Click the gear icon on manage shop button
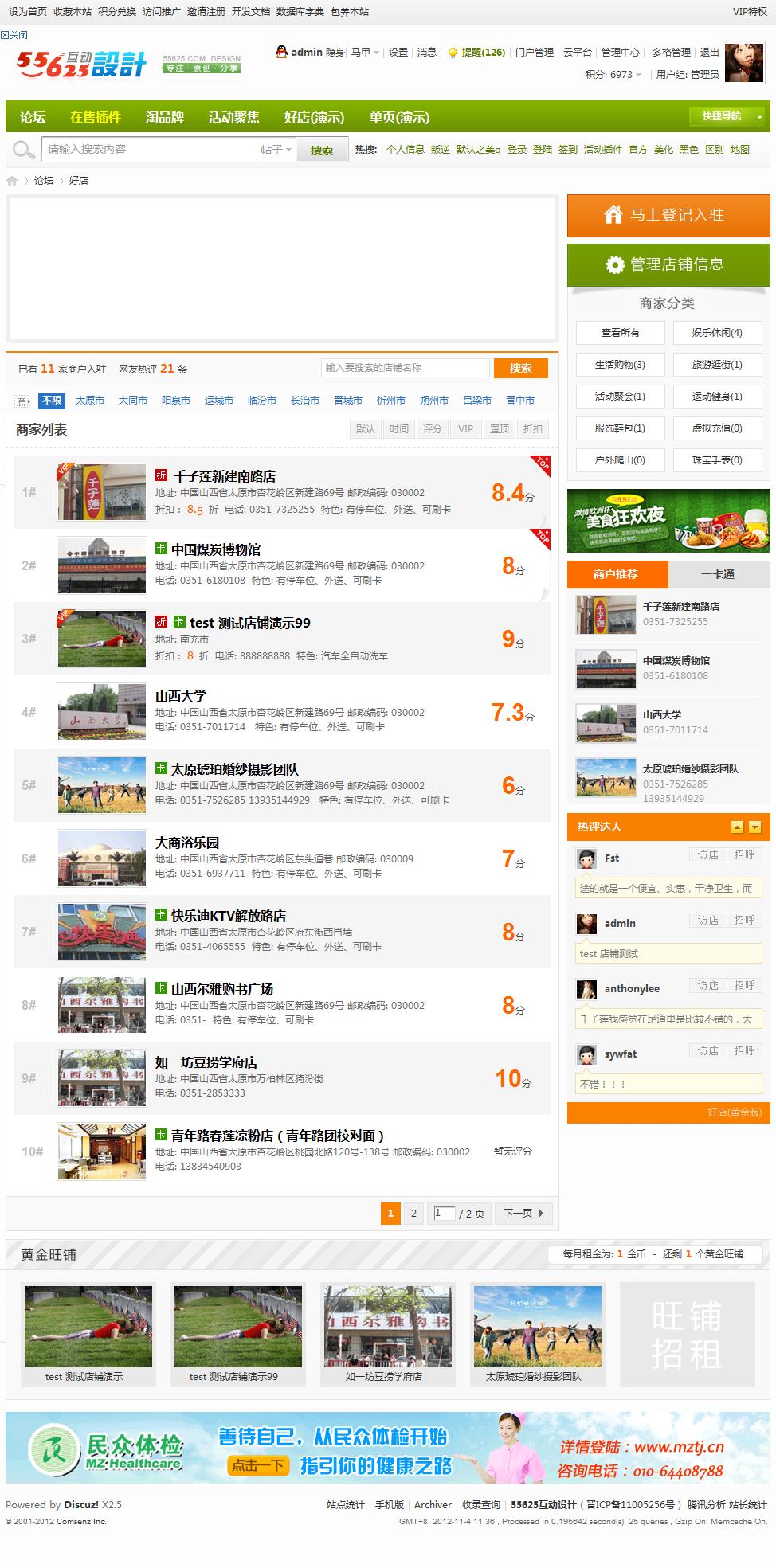 click(614, 264)
